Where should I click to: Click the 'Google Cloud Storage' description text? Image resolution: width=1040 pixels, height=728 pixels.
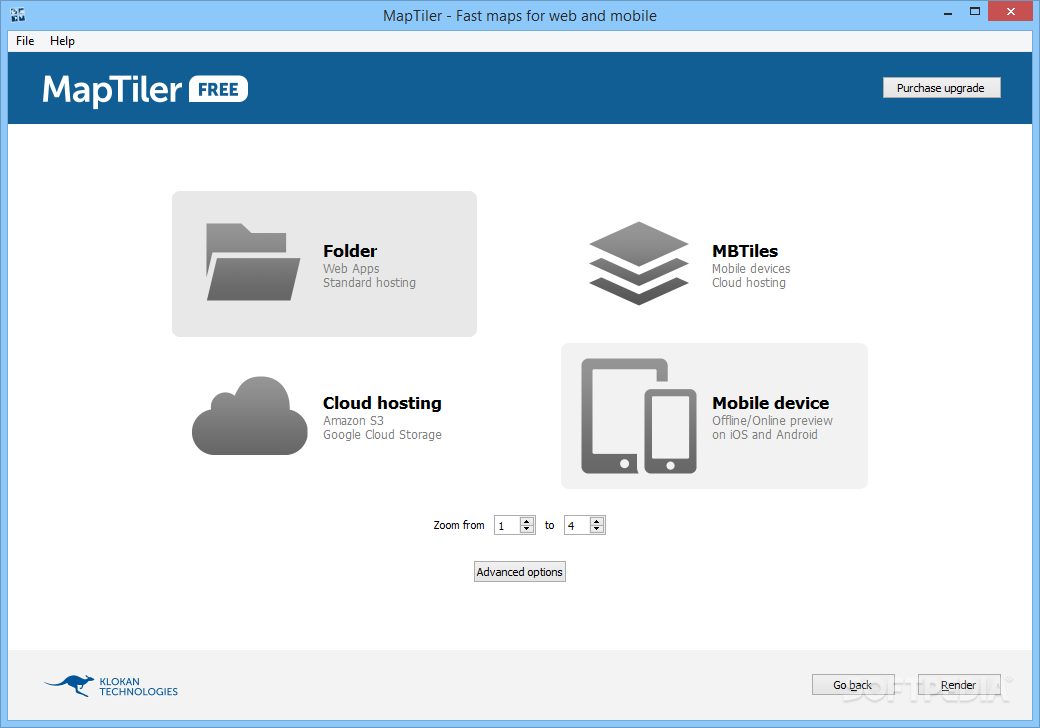[x=382, y=434]
